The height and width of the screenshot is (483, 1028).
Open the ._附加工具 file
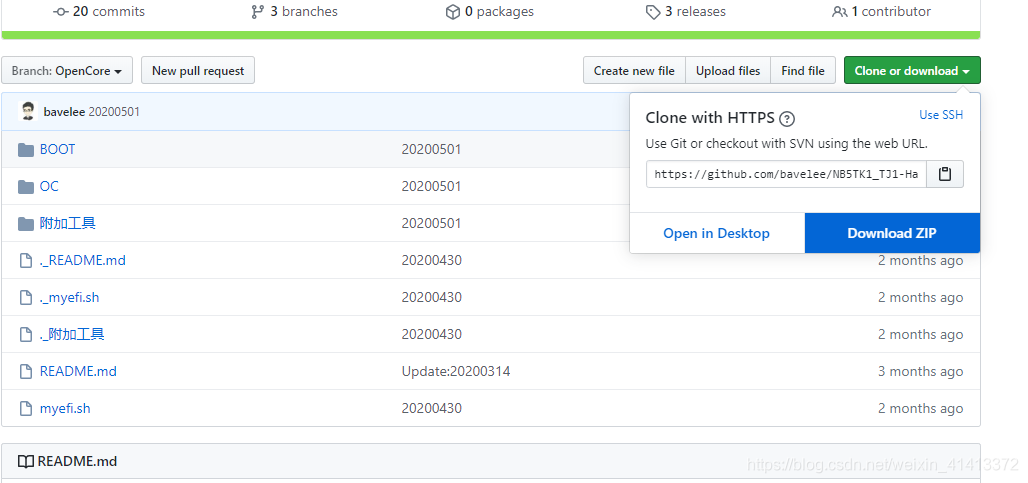(72, 334)
